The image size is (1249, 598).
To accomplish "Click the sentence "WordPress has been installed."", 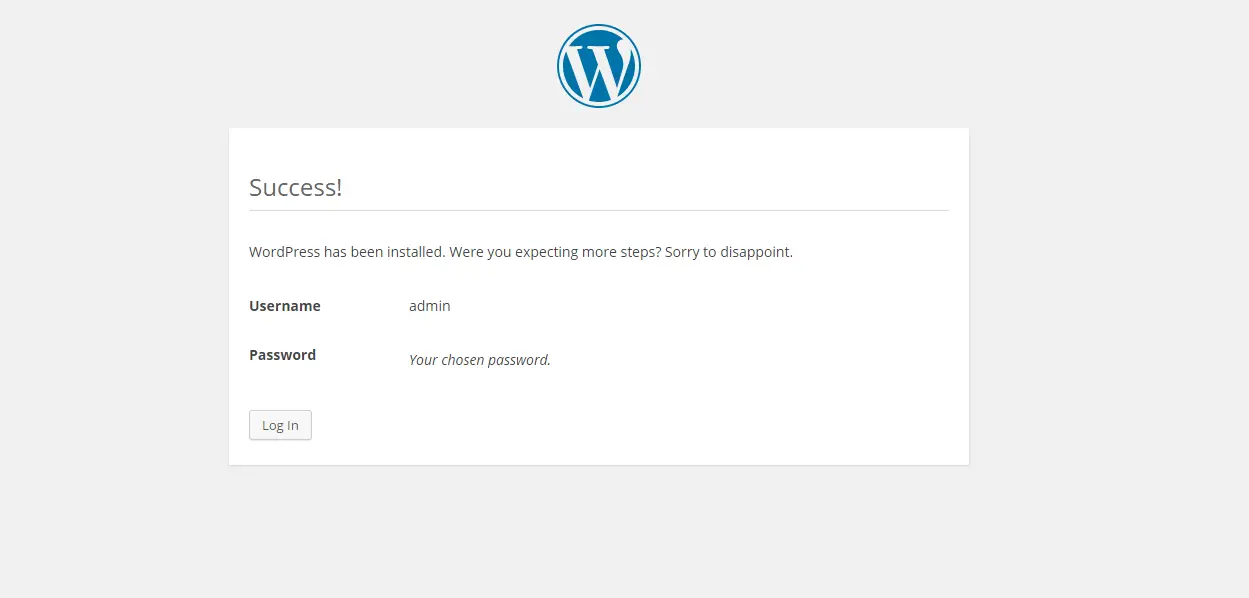I will pos(347,252).
